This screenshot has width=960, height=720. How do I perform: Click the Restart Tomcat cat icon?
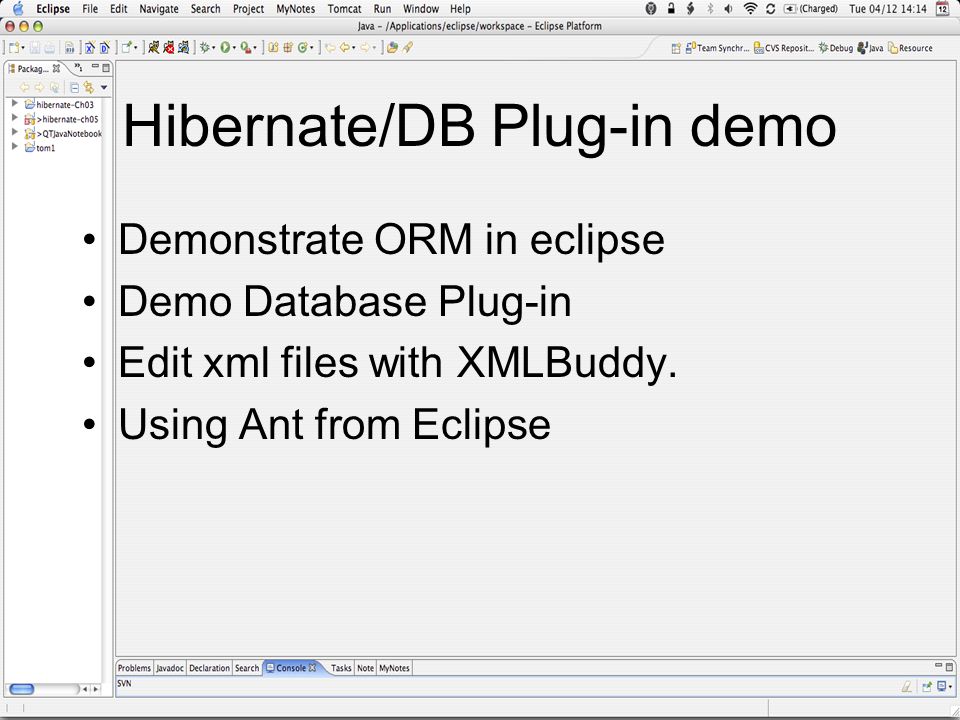point(184,47)
